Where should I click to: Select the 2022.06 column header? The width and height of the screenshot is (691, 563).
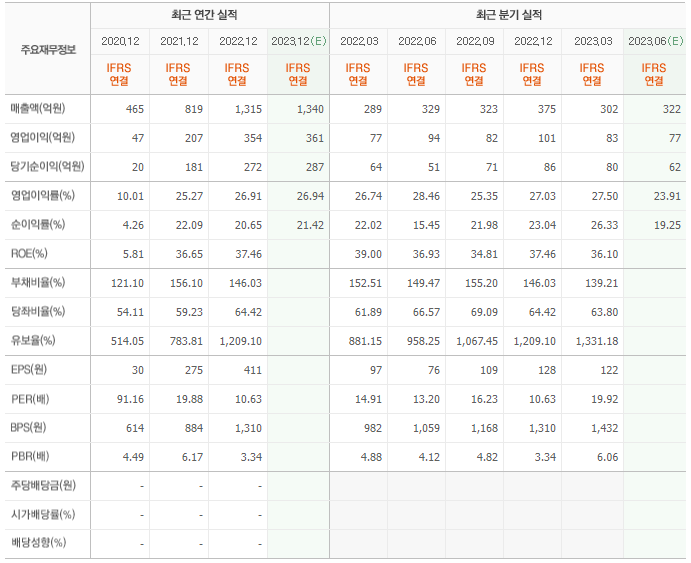pyautogui.click(x=417, y=41)
